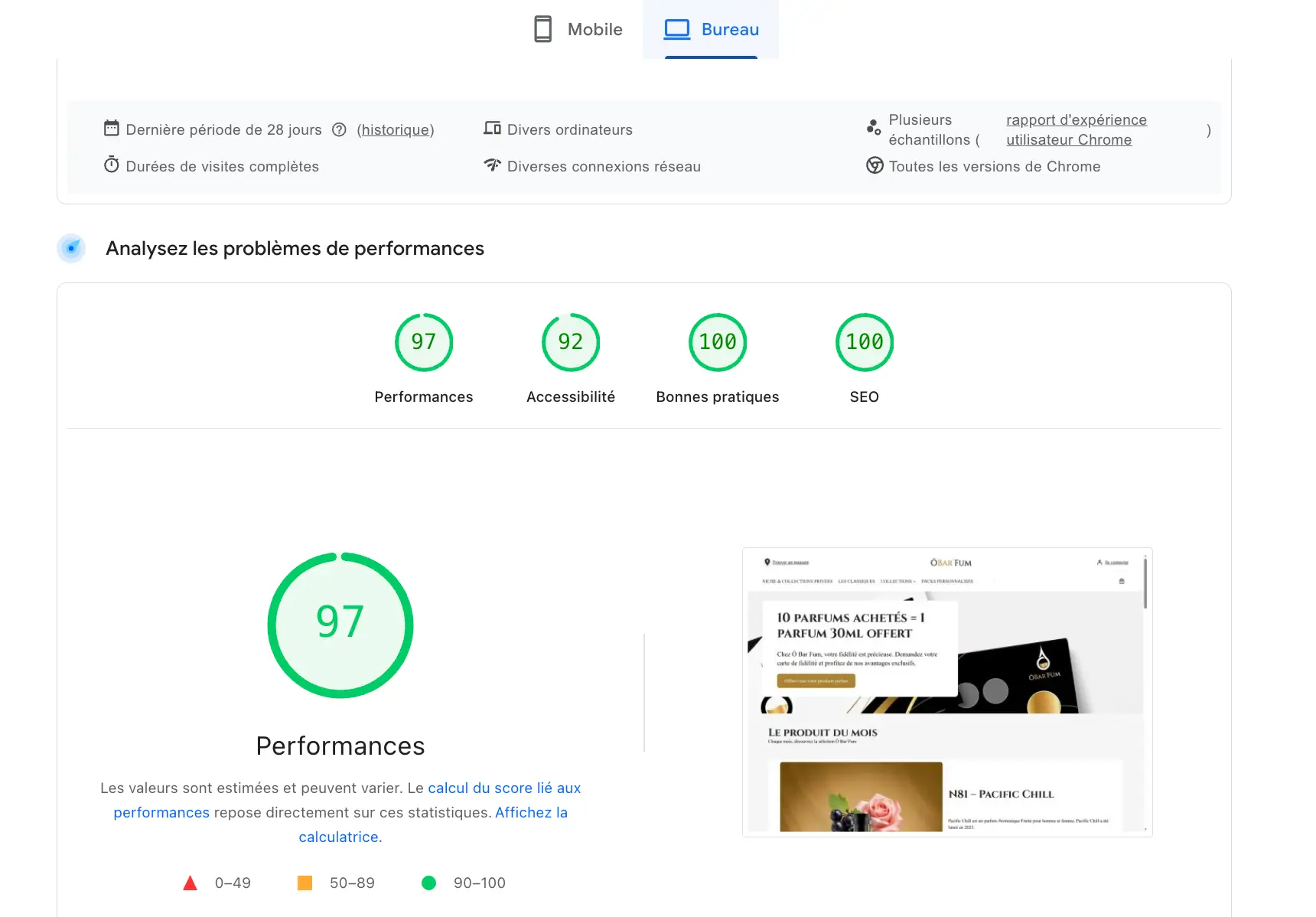The height and width of the screenshot is (917, 1316).
Task: Jump to SEO score gauge 100
Action: tap(865, 342)
